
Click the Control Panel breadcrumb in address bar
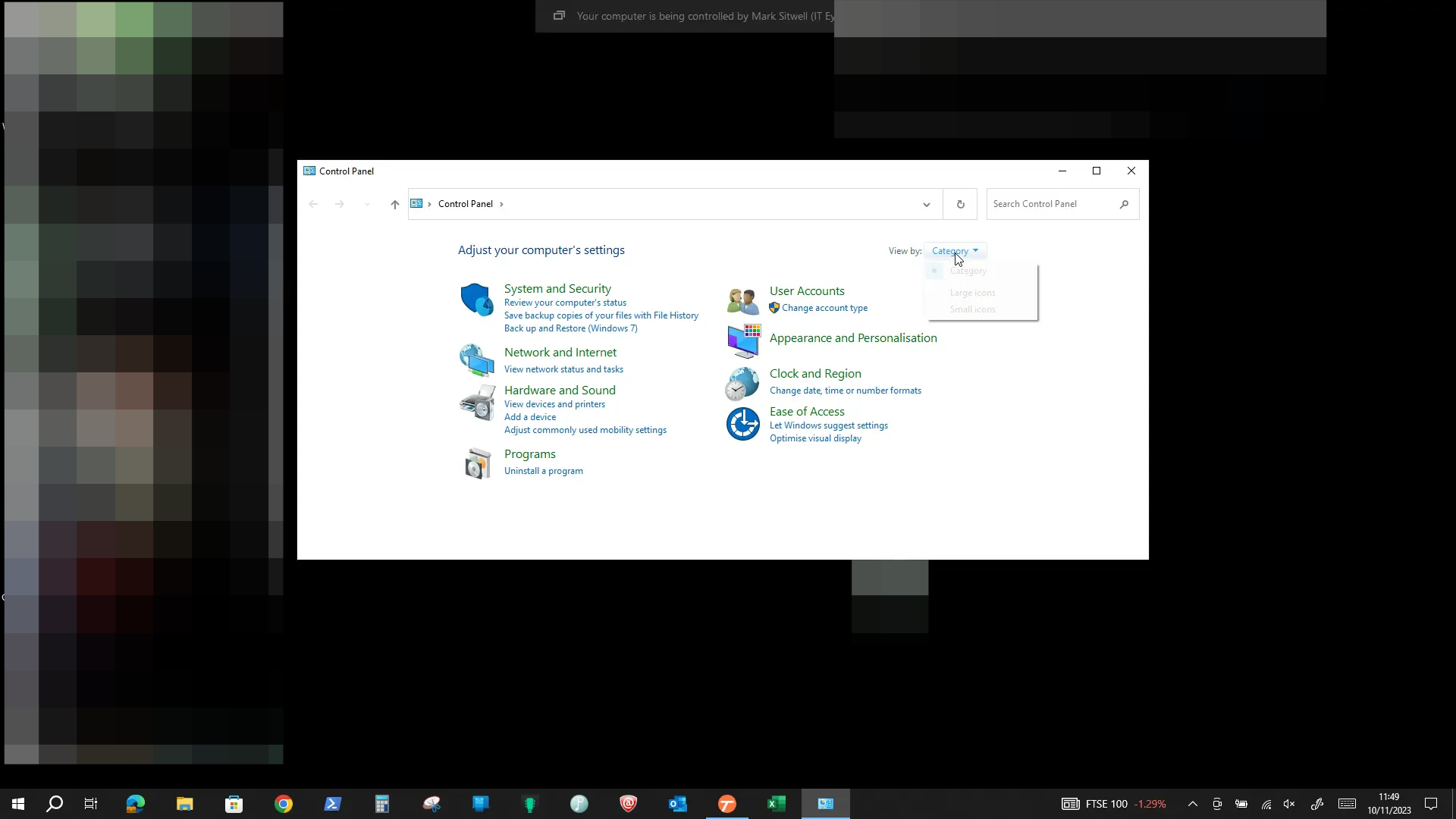(466, 204)
